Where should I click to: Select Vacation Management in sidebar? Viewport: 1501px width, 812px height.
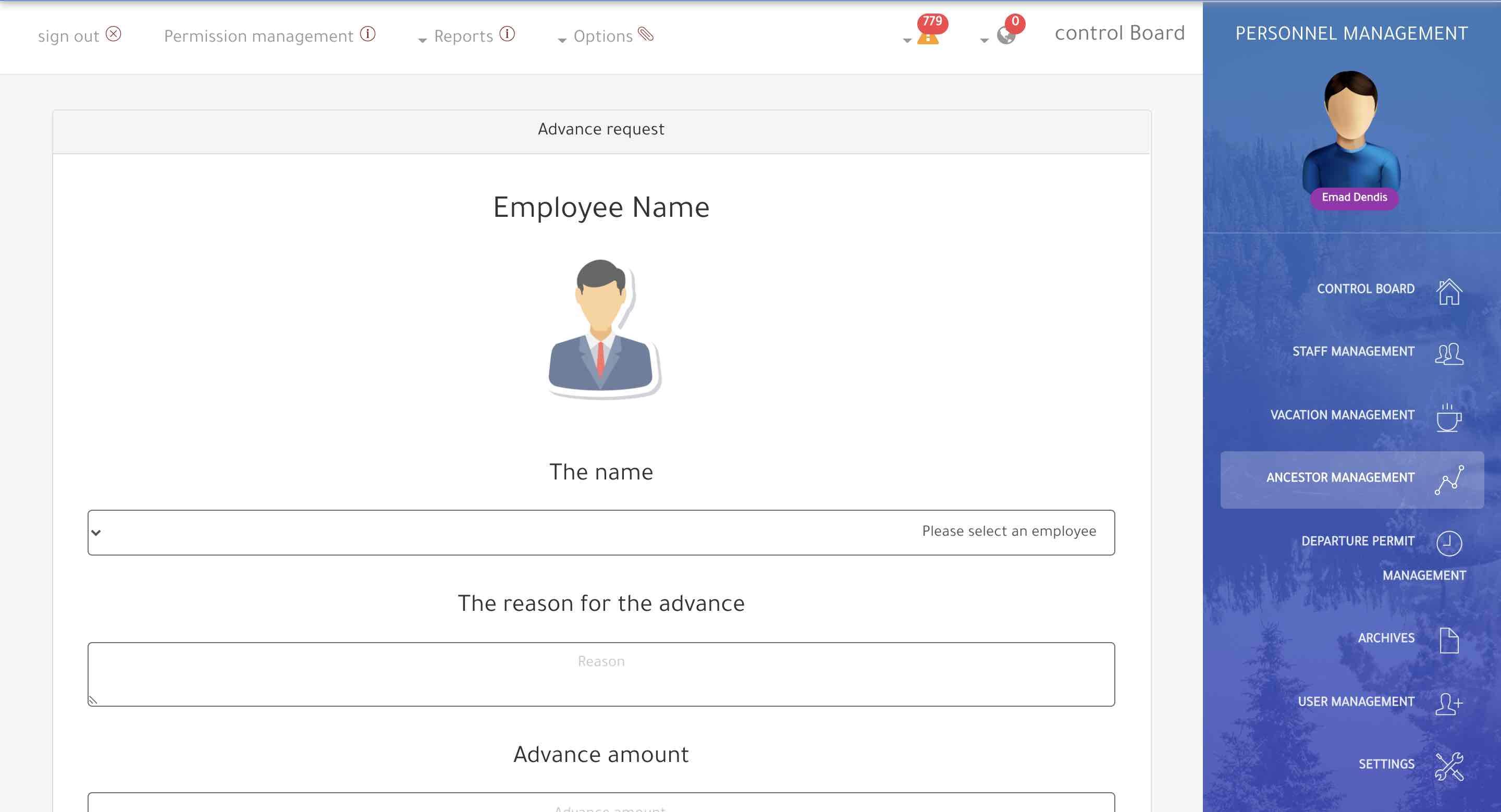1342,415
